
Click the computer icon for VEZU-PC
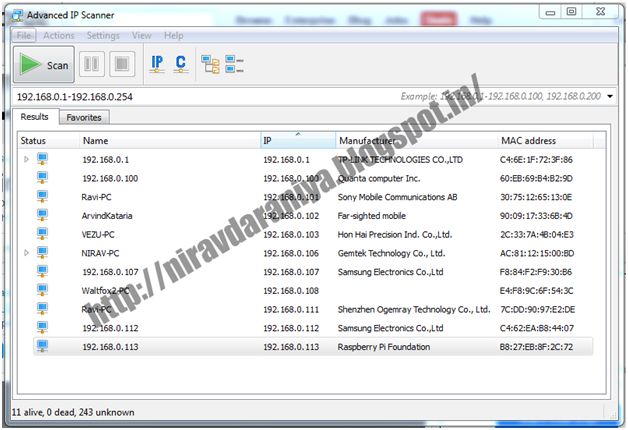[x=42, y=234]
